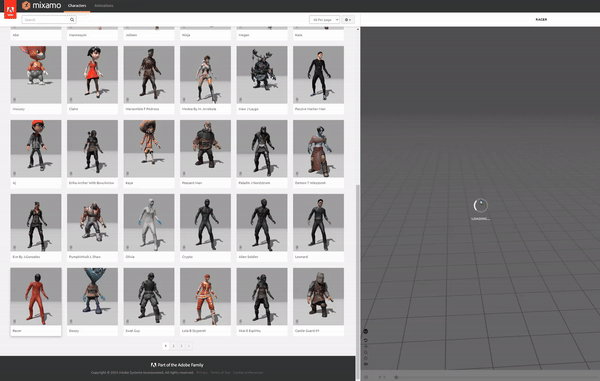Toggle skeleton view icon in viewer

(365, 331)
